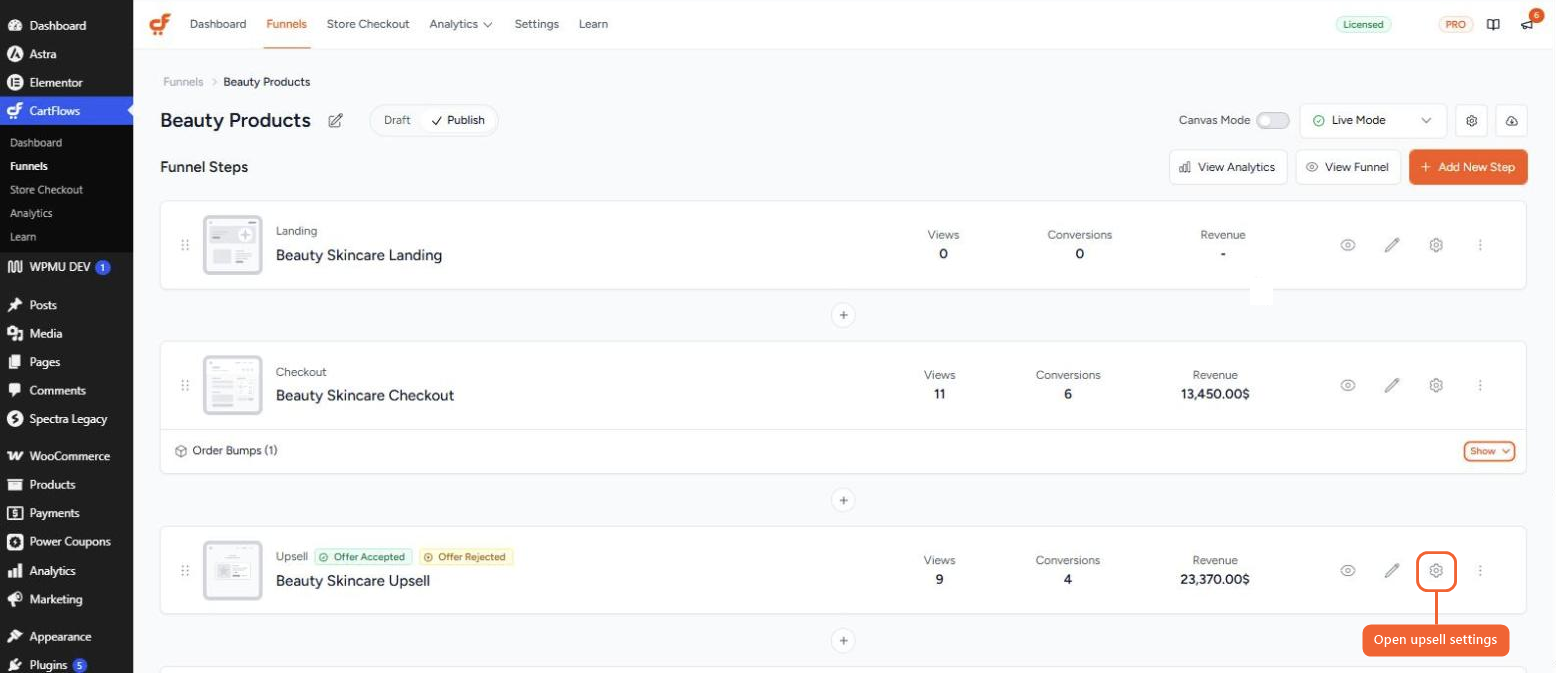This screenshot has width=1556, height=673.
Task: Click the Licensed status badge
Action: click(1363, 25)
